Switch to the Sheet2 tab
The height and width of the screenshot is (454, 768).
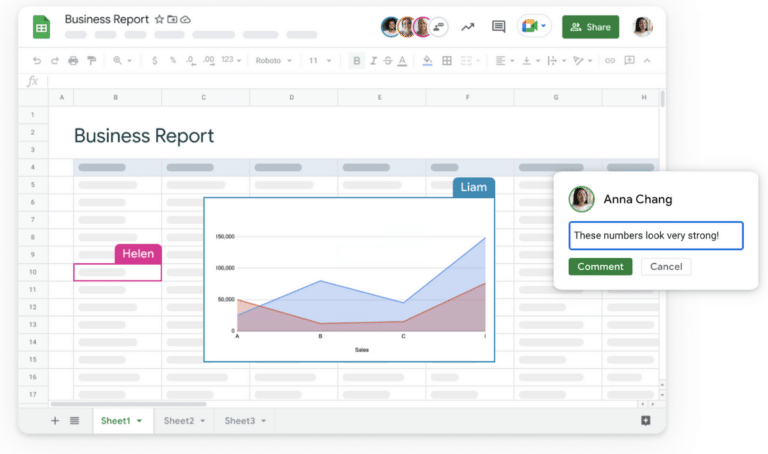click(x=184, y=421)
